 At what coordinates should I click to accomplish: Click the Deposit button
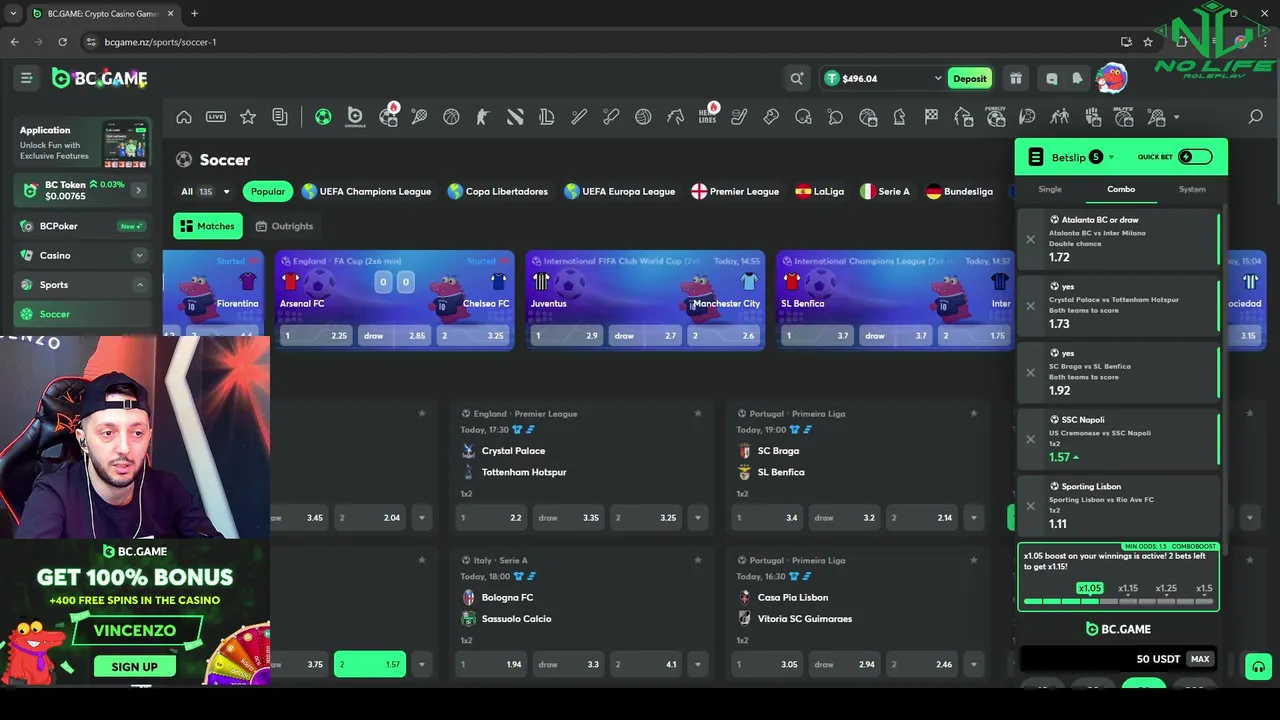pyautogui.click(x=969, y=78)
